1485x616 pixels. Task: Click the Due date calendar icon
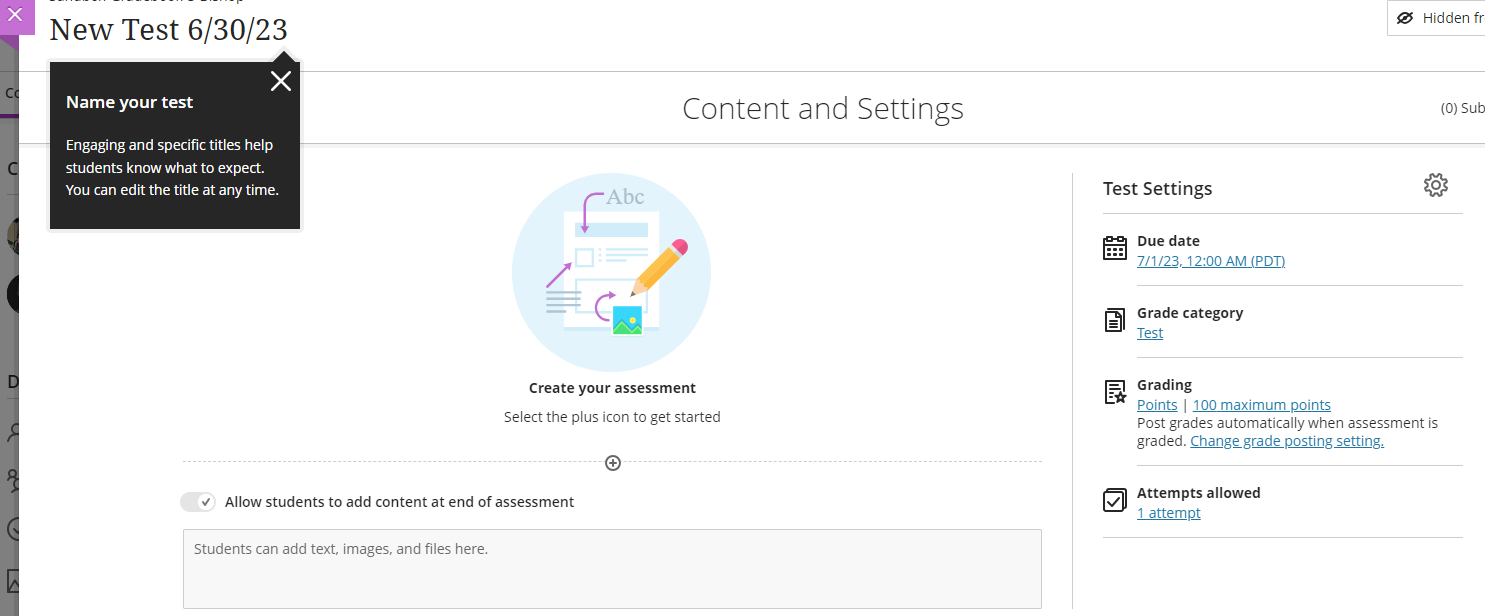(x=1114, y=249)
